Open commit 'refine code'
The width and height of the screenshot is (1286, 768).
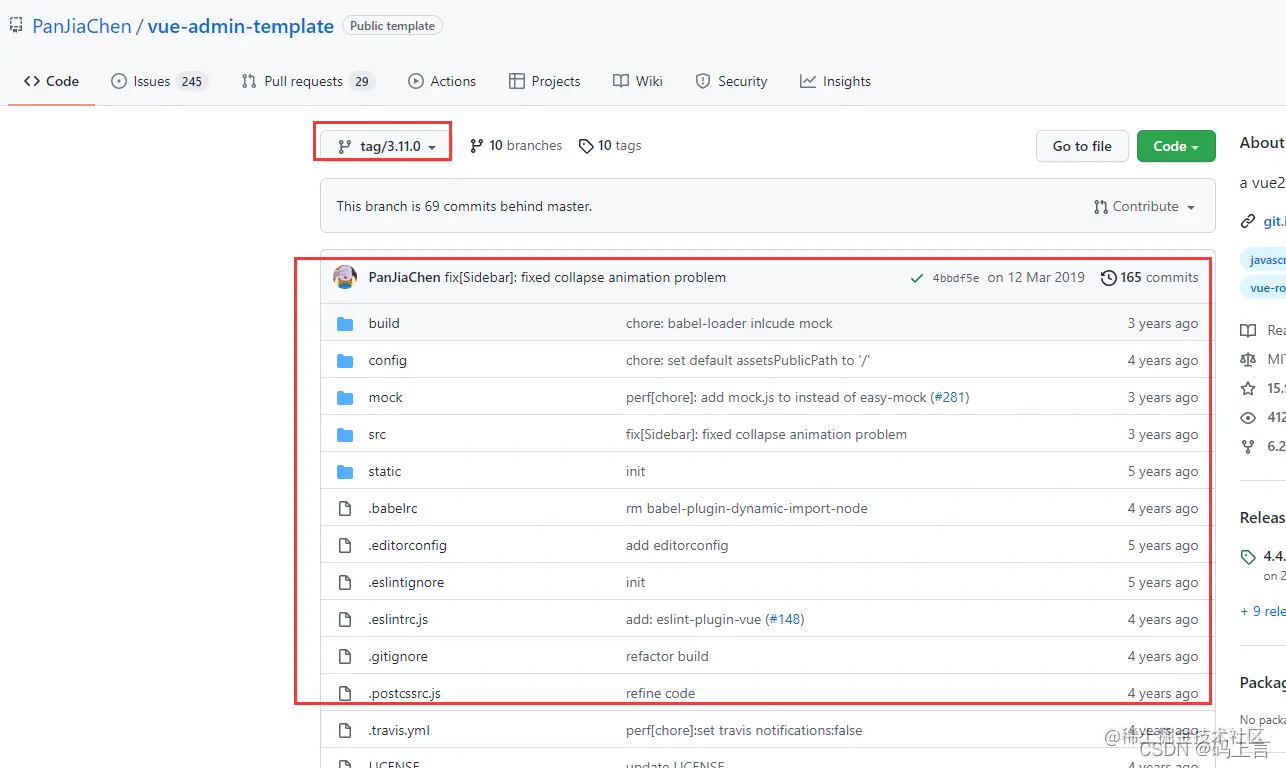(x=660, y=693)
